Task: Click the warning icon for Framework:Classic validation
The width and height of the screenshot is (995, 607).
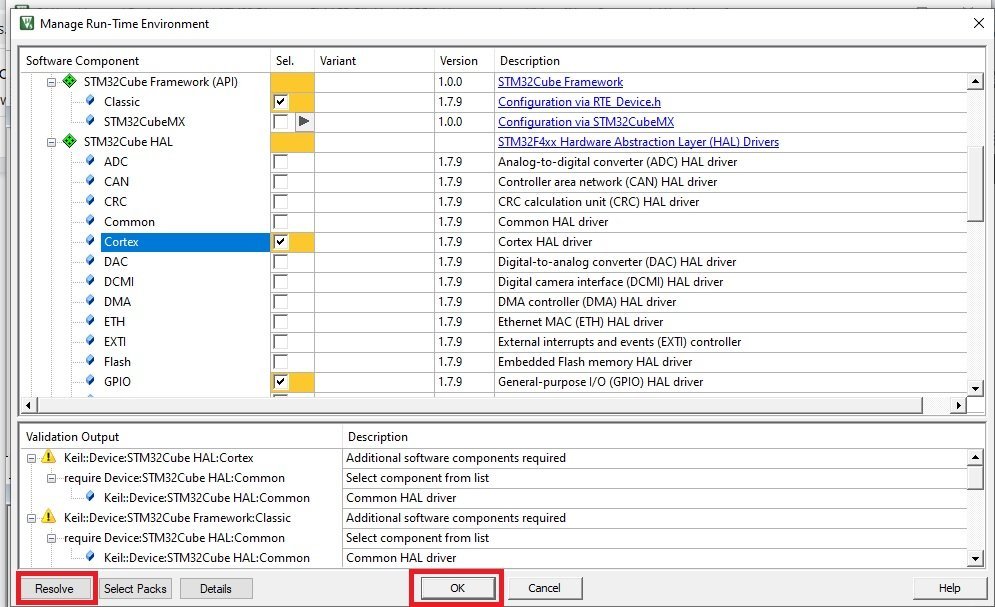Action: pyautogui.click(x=48, y=517)
